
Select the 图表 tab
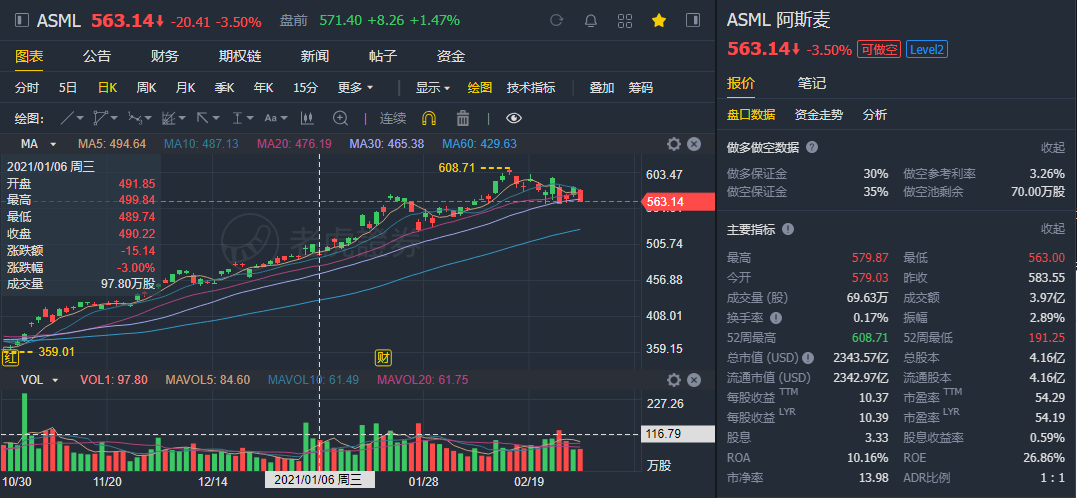click(x=29, y=56)
